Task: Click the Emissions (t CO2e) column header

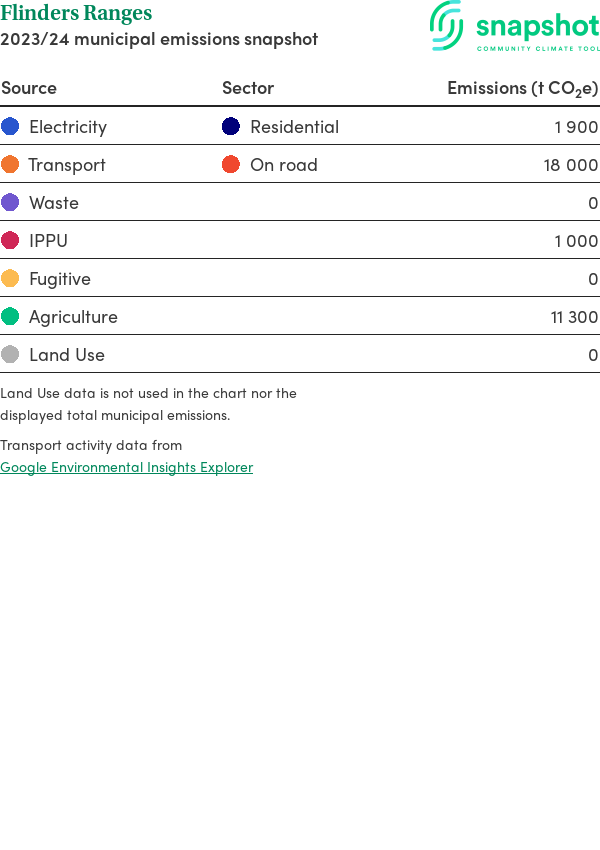Action: tap(522, 88)
